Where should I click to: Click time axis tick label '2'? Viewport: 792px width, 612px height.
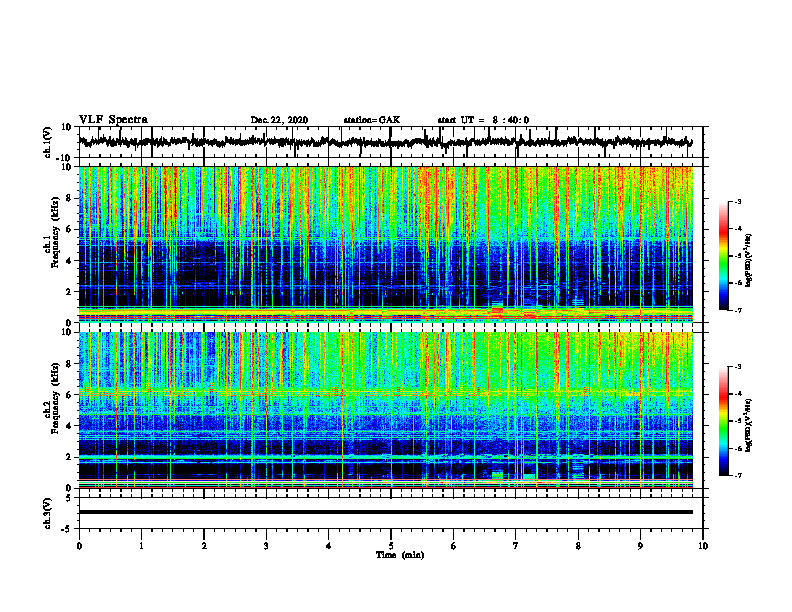coord(204,546)
